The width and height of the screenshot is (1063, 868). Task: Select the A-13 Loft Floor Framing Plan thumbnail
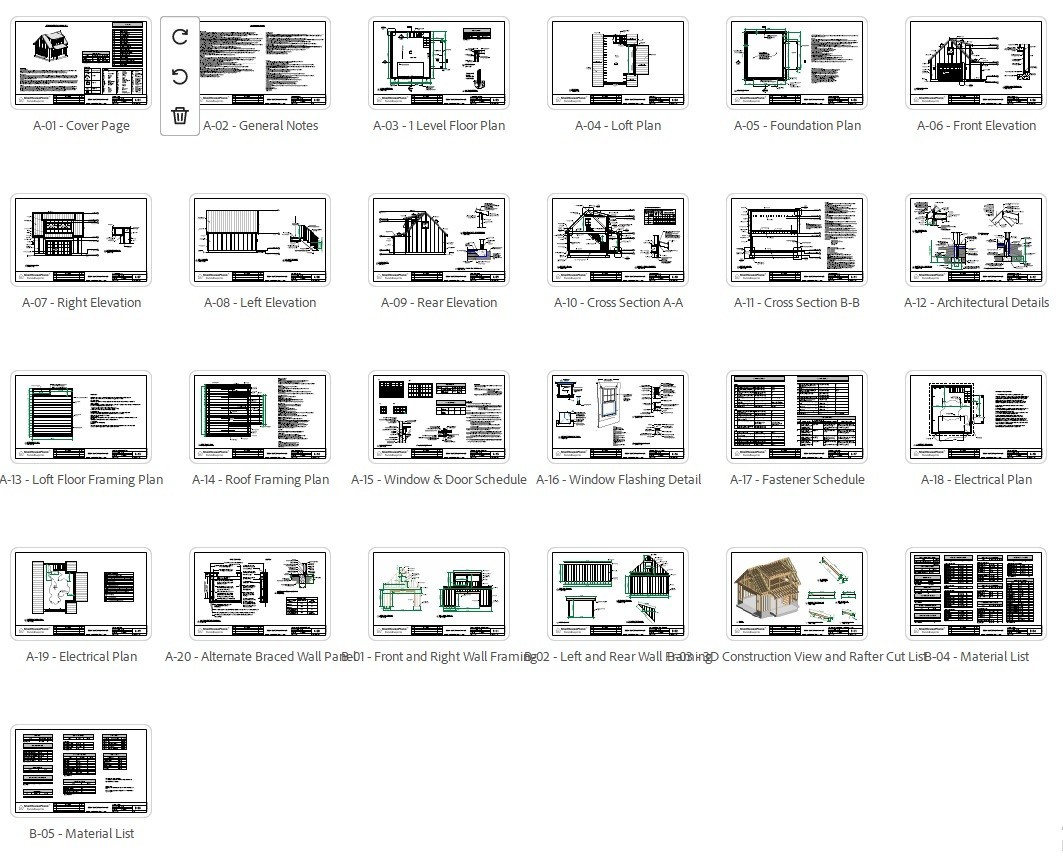81,417
